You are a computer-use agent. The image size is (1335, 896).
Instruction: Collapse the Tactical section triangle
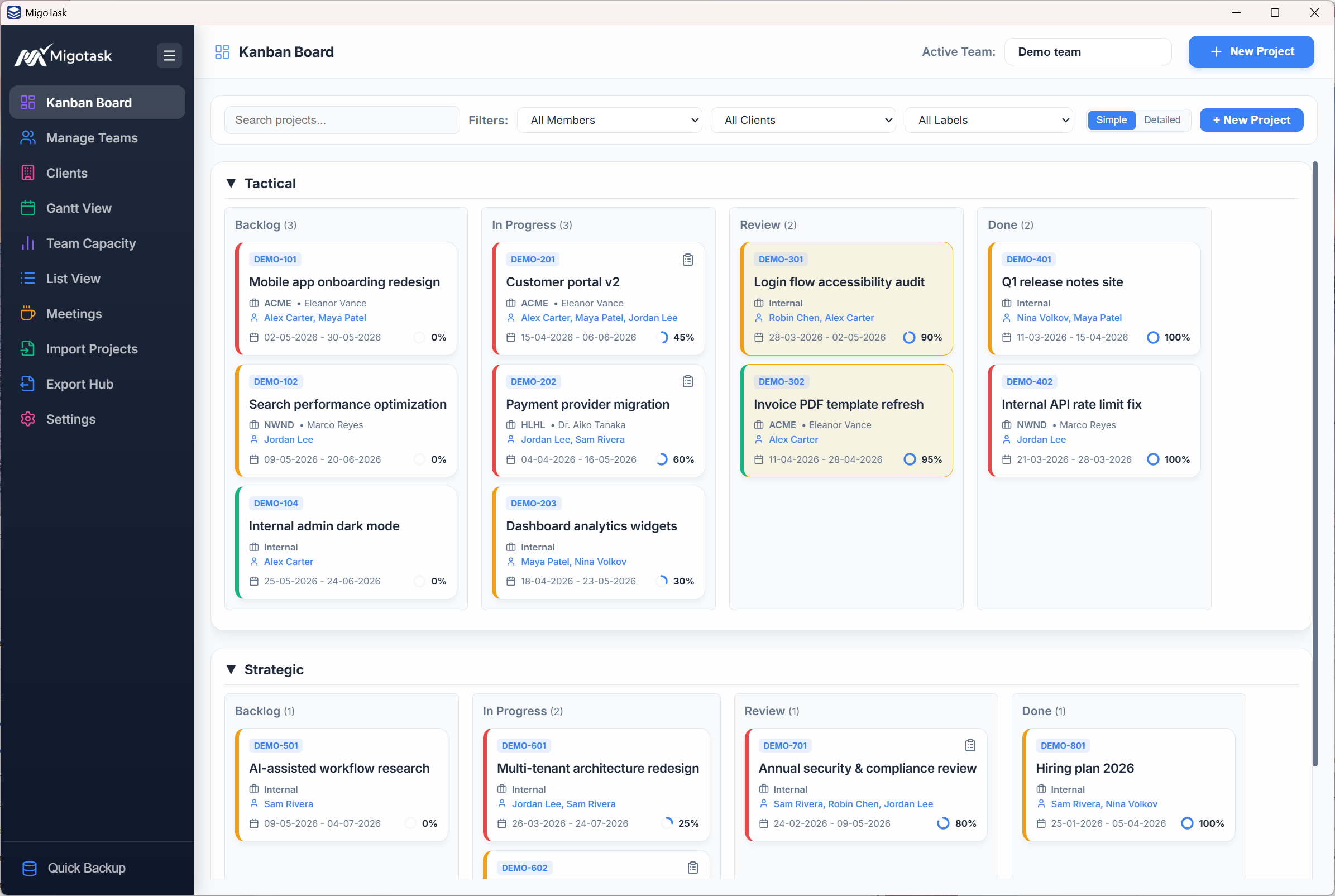click(231, 184)
